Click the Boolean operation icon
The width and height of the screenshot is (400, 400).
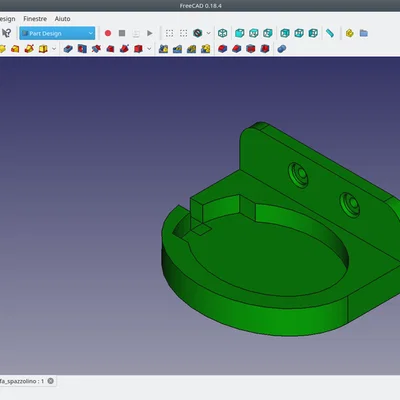[282, 49]
